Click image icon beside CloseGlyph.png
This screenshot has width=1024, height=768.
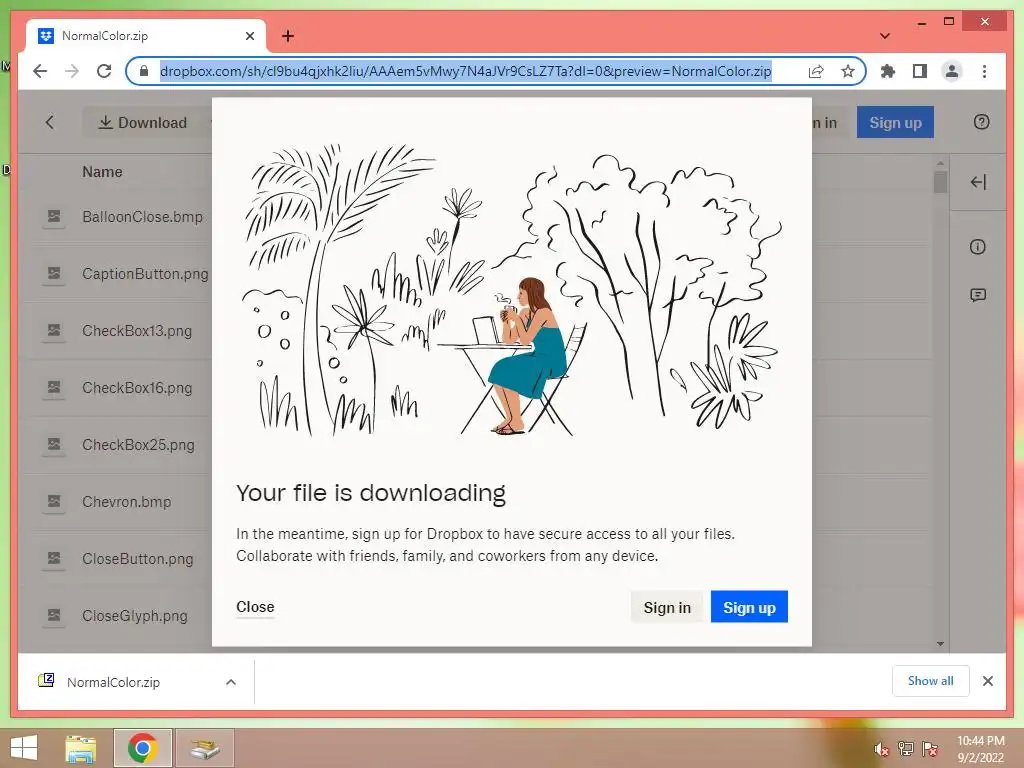point(54,615)
